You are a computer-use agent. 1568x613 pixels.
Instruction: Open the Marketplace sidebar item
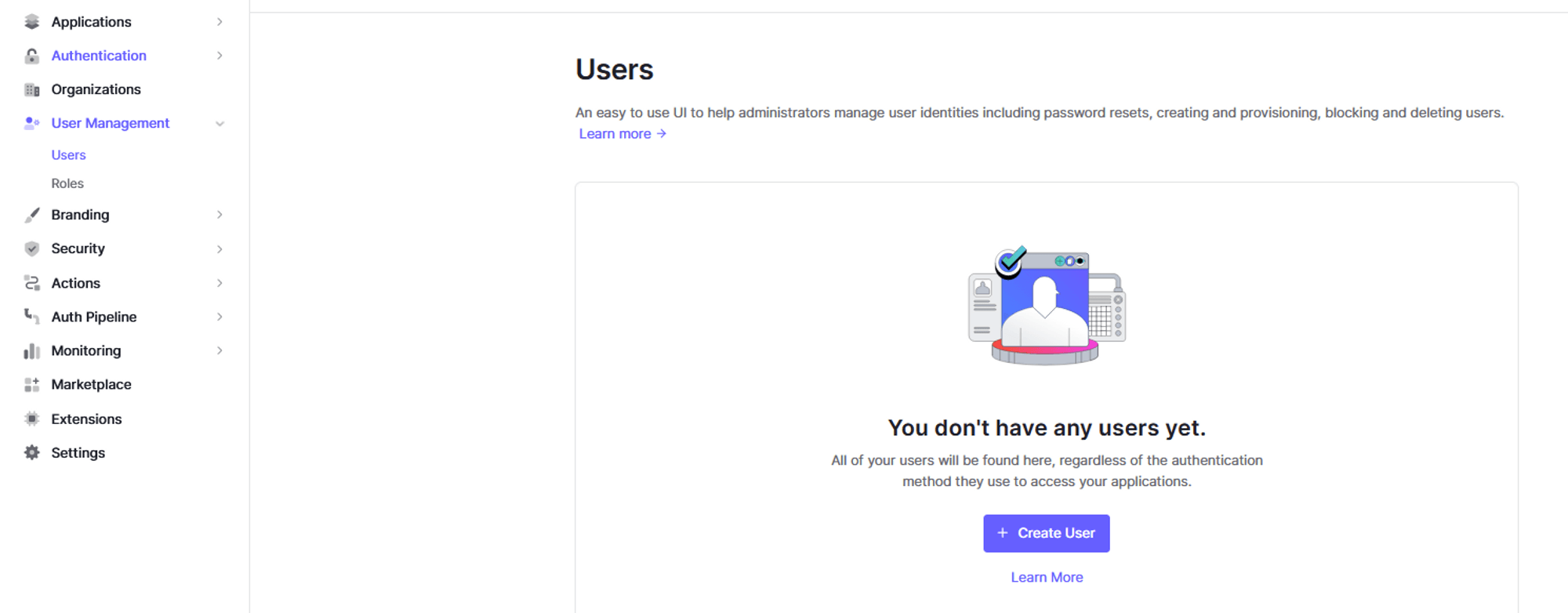tap(91, 385)
